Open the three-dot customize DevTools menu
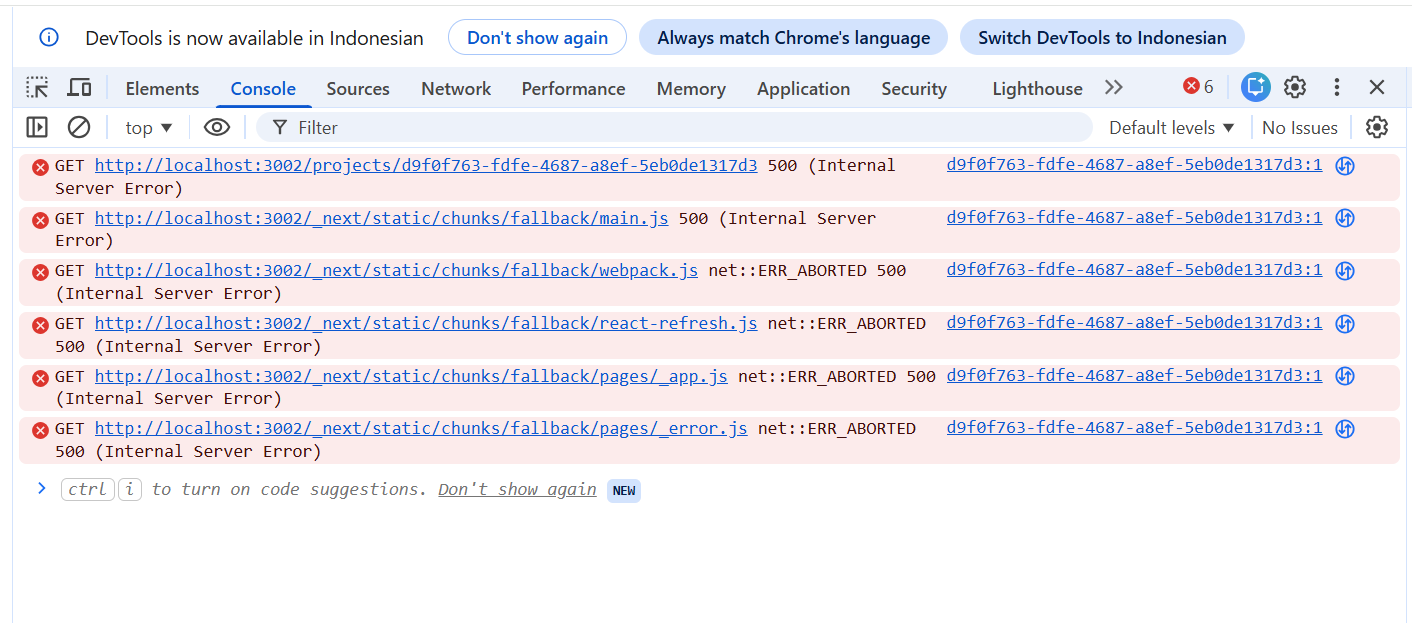Viewport: 1412px width, 623px height. coord(1337,87)
